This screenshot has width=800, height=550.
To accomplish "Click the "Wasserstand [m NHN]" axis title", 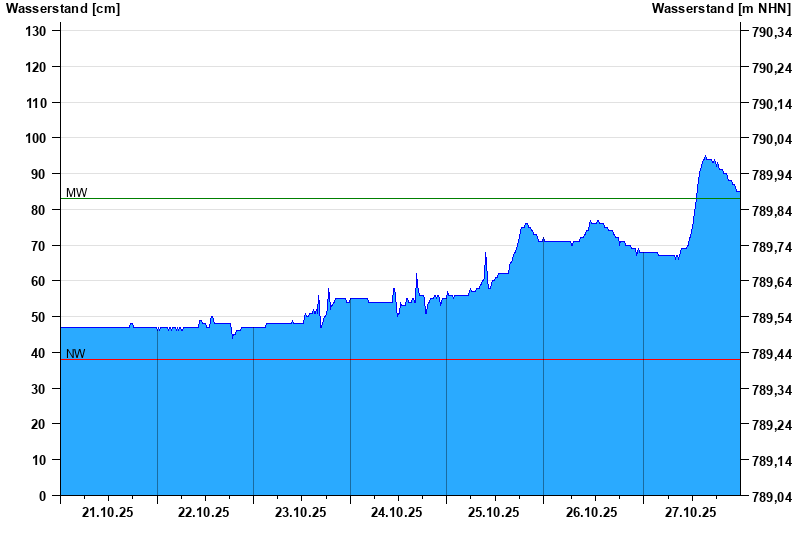I will pyautogui.click(x=721, y=9).
